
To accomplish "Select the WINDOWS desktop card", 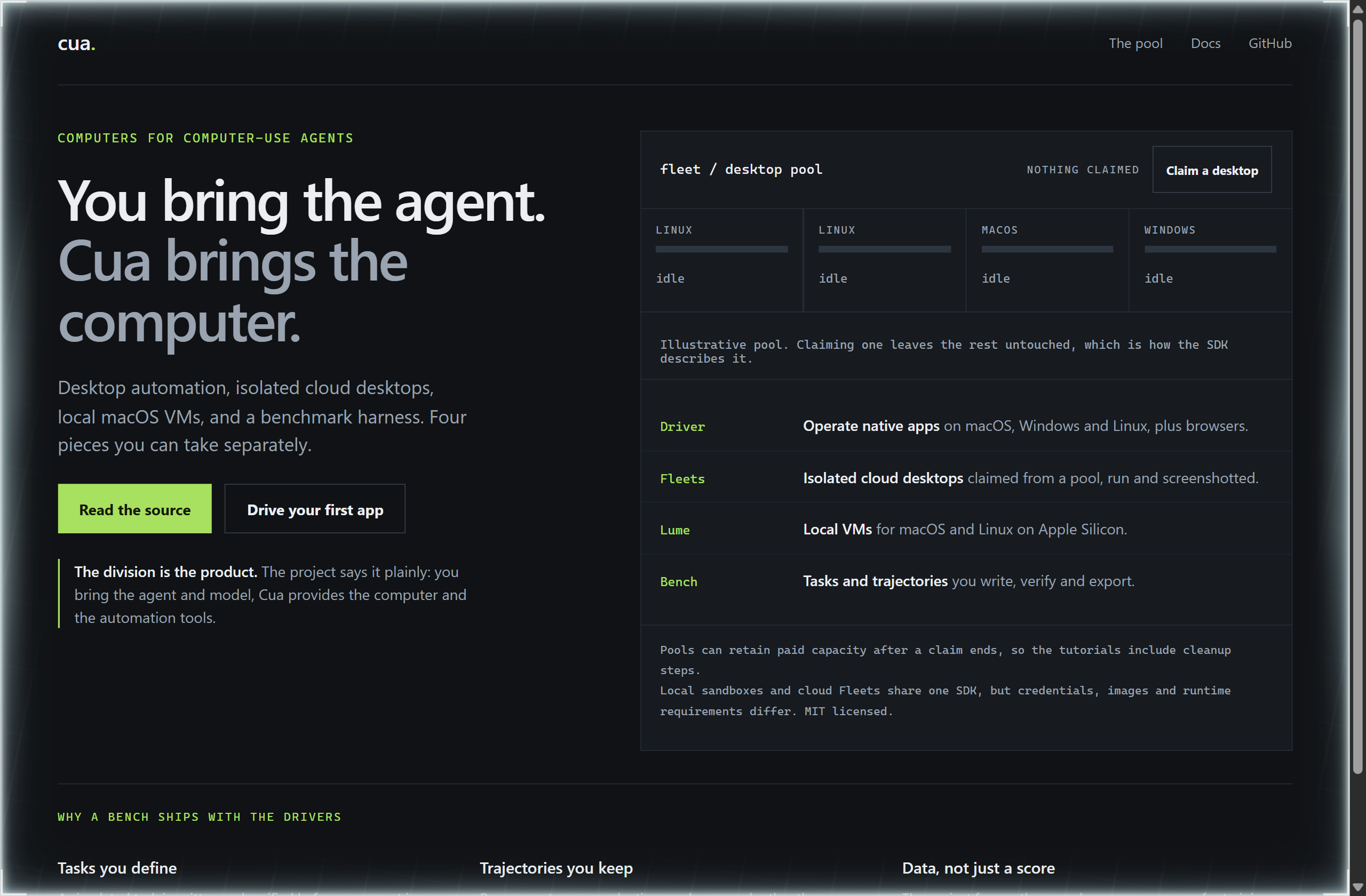I will pyautogui.click(x=1210, y=260).
